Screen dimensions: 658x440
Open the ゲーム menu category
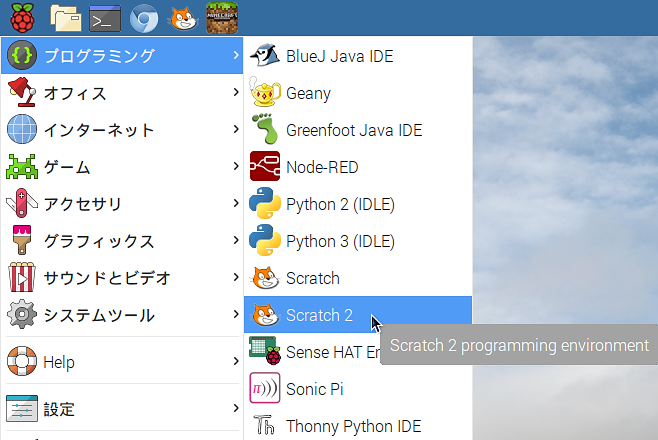pos(122,166)
